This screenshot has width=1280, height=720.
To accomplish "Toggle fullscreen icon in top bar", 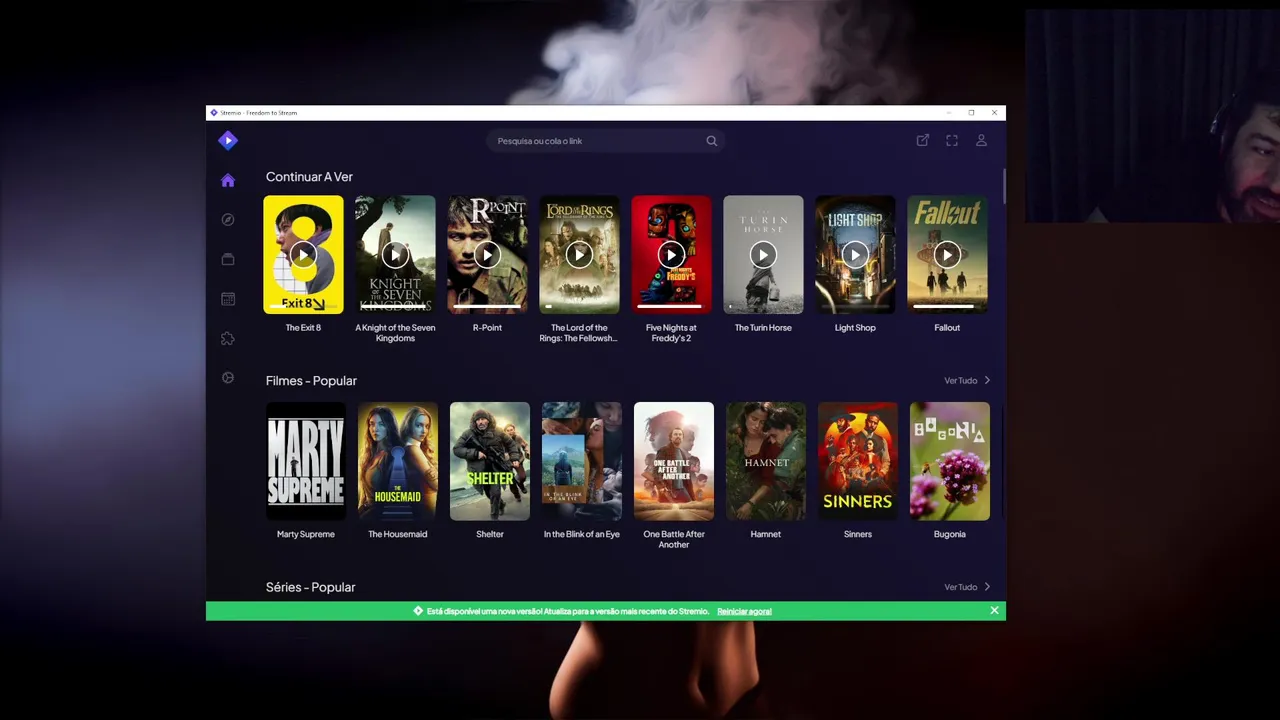I will tap(952, 141).
